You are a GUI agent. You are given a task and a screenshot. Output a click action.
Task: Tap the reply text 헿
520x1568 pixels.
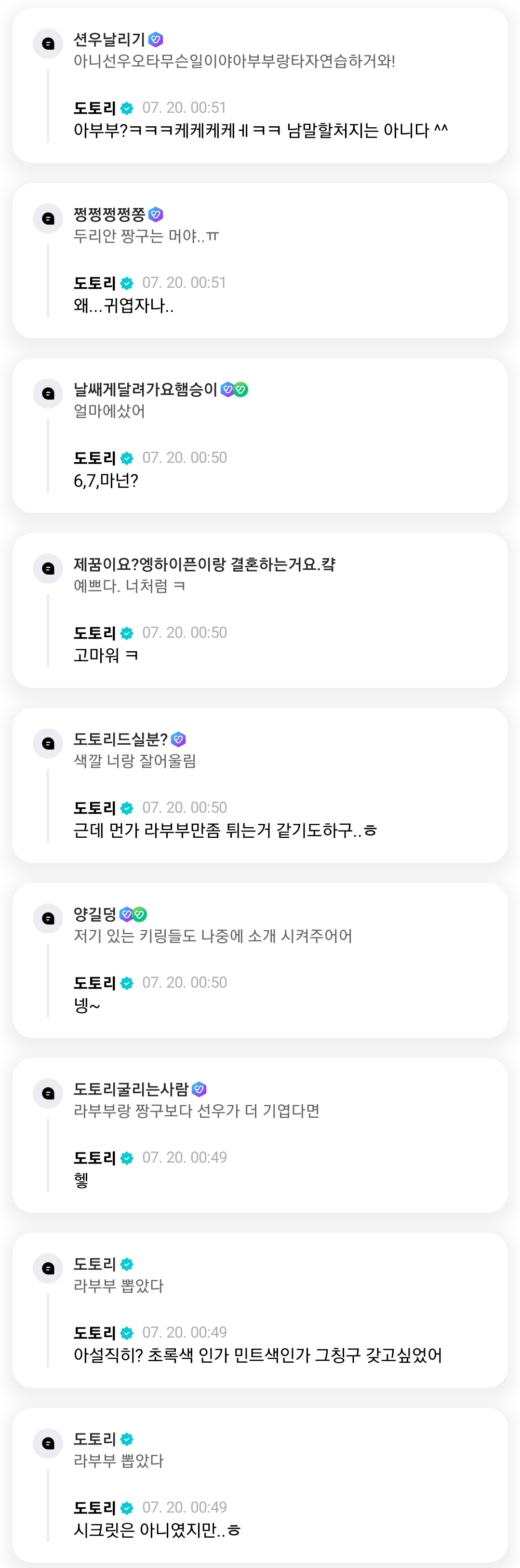coord(81,1179)
